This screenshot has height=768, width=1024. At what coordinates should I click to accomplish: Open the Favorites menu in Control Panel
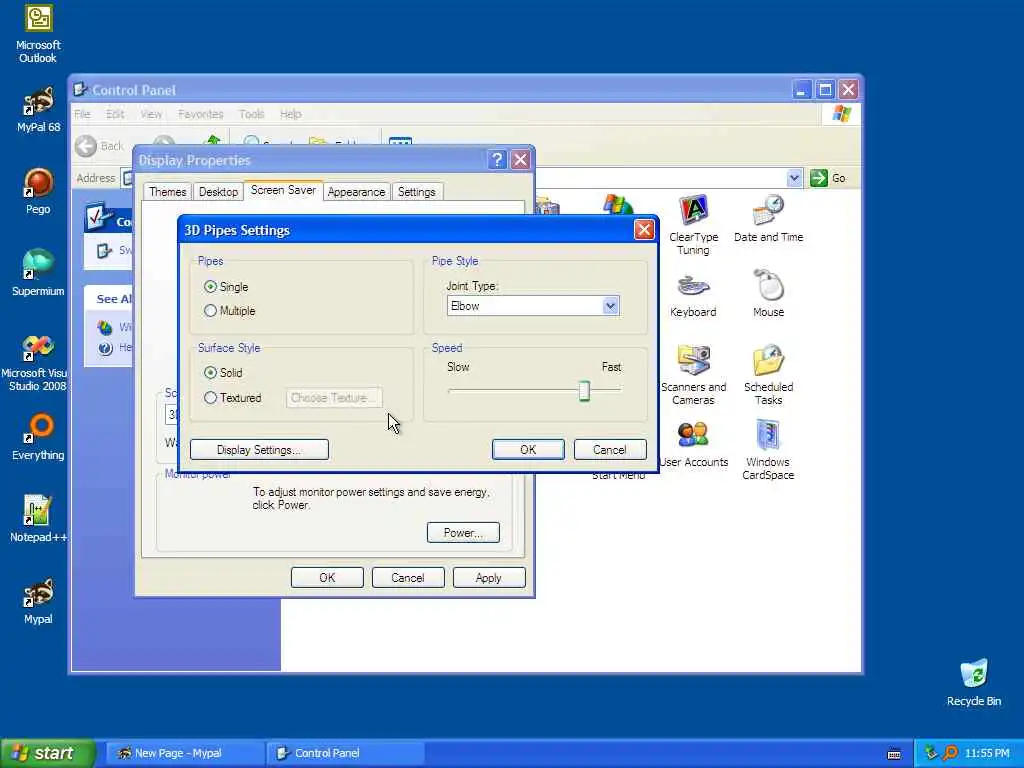tap(200, 114)
